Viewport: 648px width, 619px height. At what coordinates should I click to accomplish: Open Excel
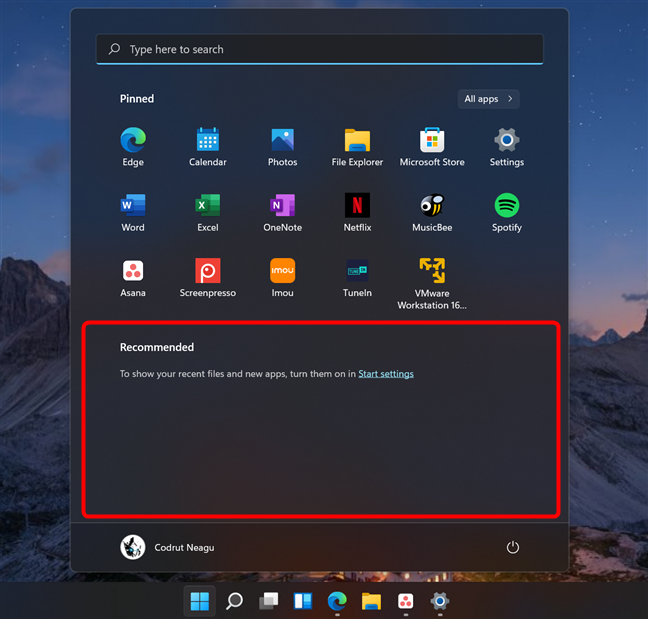click(x=207, y=212)
